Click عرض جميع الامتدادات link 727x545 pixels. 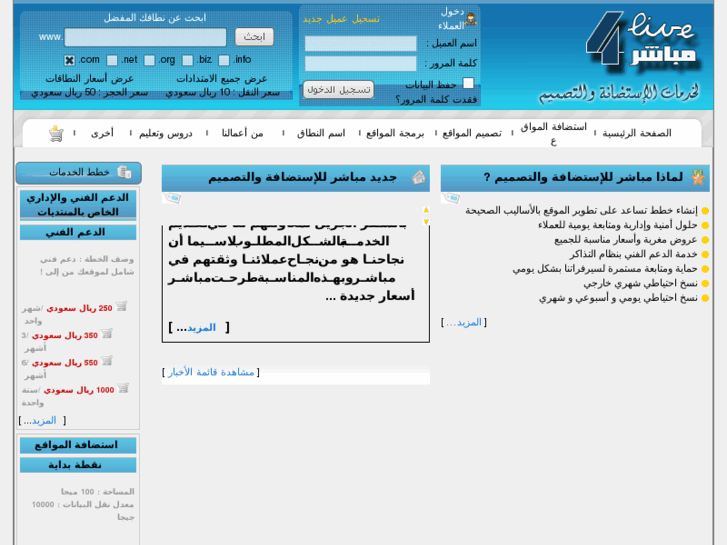[x=222, y=79]
